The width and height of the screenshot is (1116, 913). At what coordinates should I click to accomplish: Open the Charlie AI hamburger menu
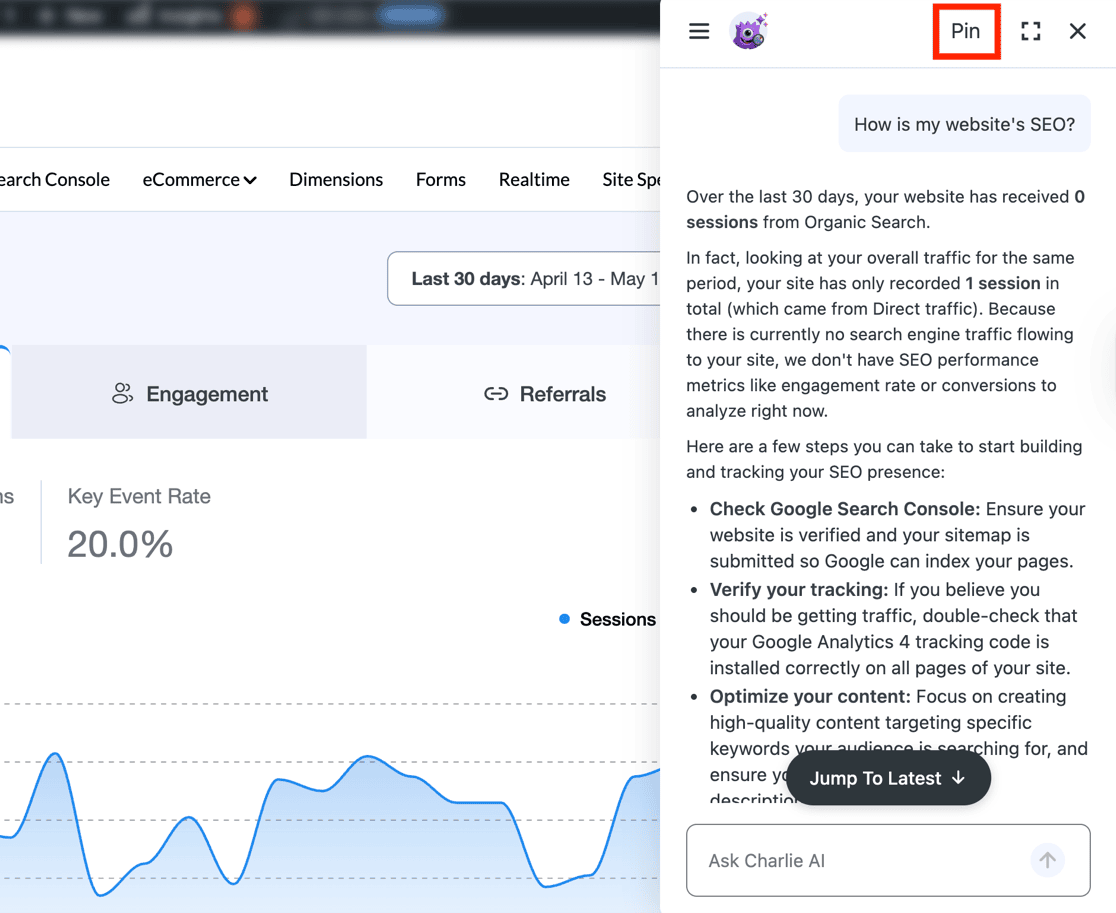click(x=699, y=31)
